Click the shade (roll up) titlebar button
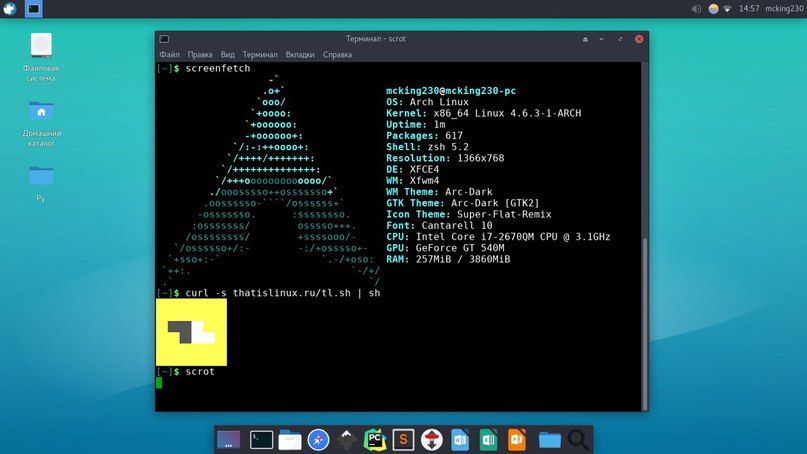 [585, 39]
